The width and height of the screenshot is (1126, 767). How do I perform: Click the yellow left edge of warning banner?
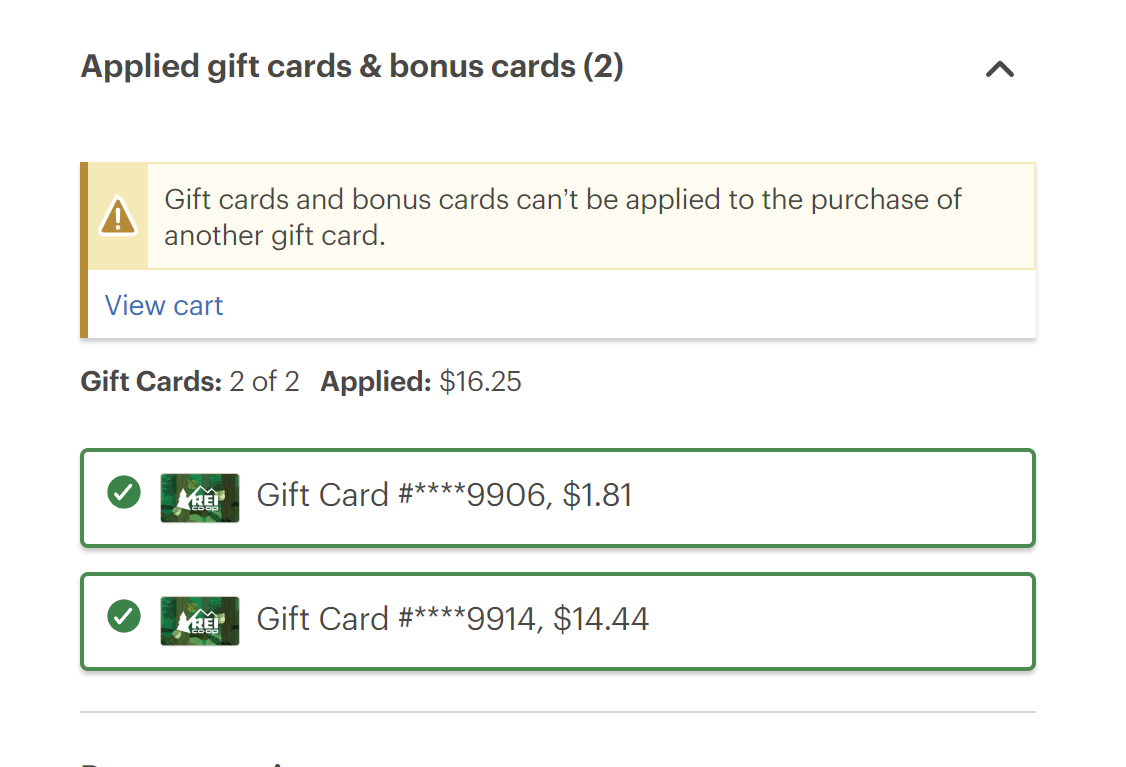tap(84, 250)
